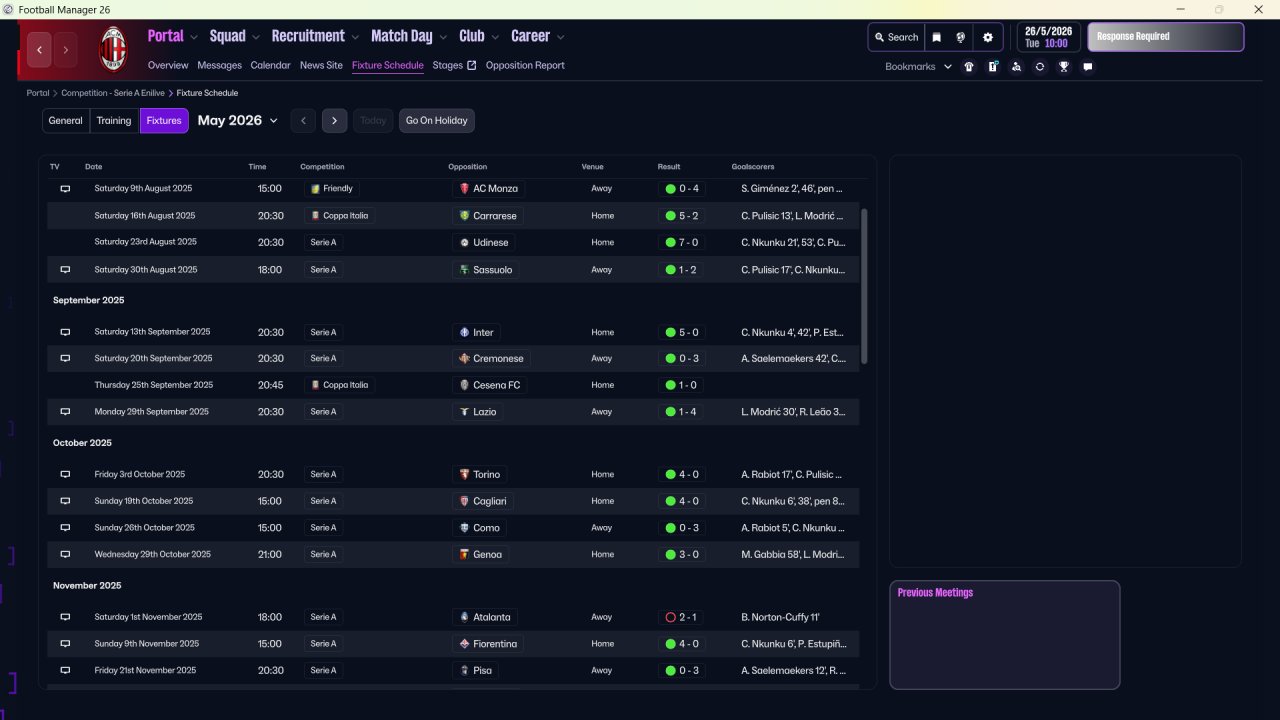1280x720 pixels.
Task: Click the Response Required button
Action: pyautogui.click(x=1166, y=37)
